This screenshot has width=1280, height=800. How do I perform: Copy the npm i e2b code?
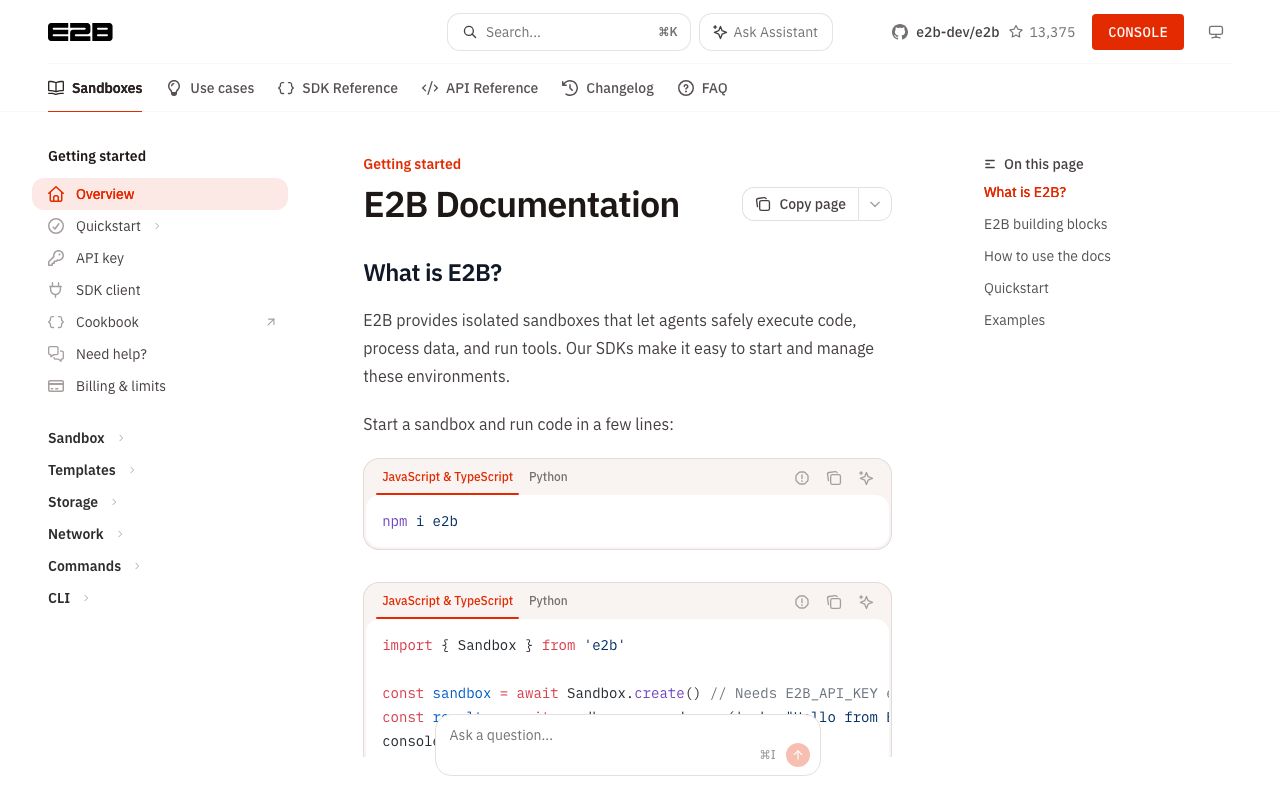(x=834, y=478)
